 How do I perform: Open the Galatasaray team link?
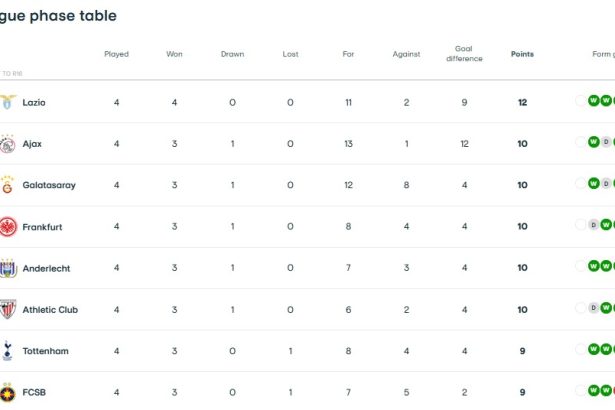click(x=49, y=185)
